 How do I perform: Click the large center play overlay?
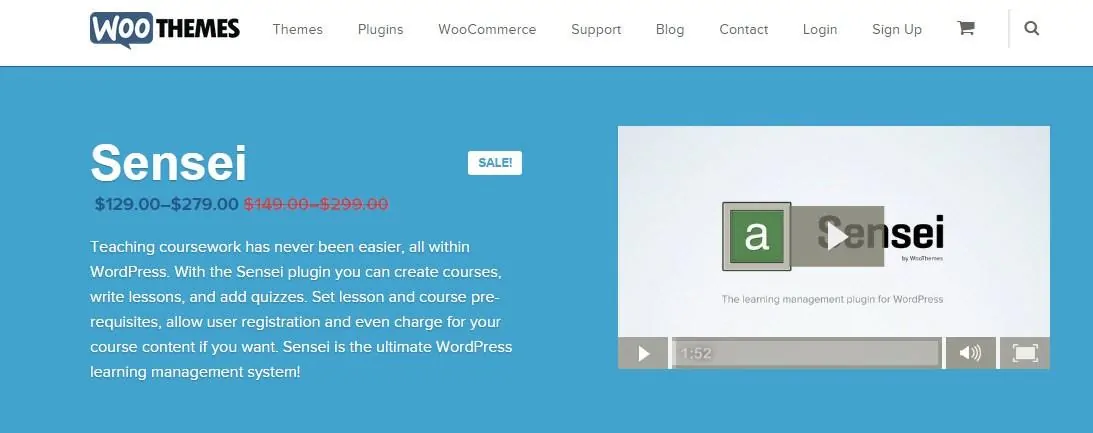point(838,236)
